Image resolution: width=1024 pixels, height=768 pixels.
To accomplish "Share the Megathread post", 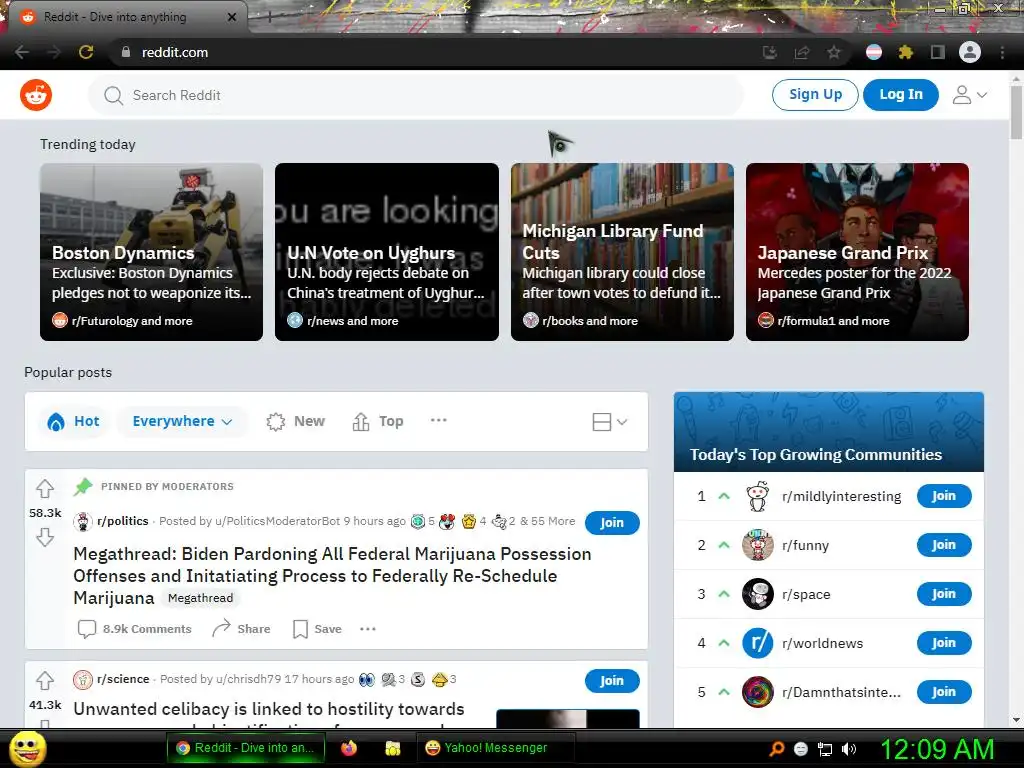I will [242, 629].
